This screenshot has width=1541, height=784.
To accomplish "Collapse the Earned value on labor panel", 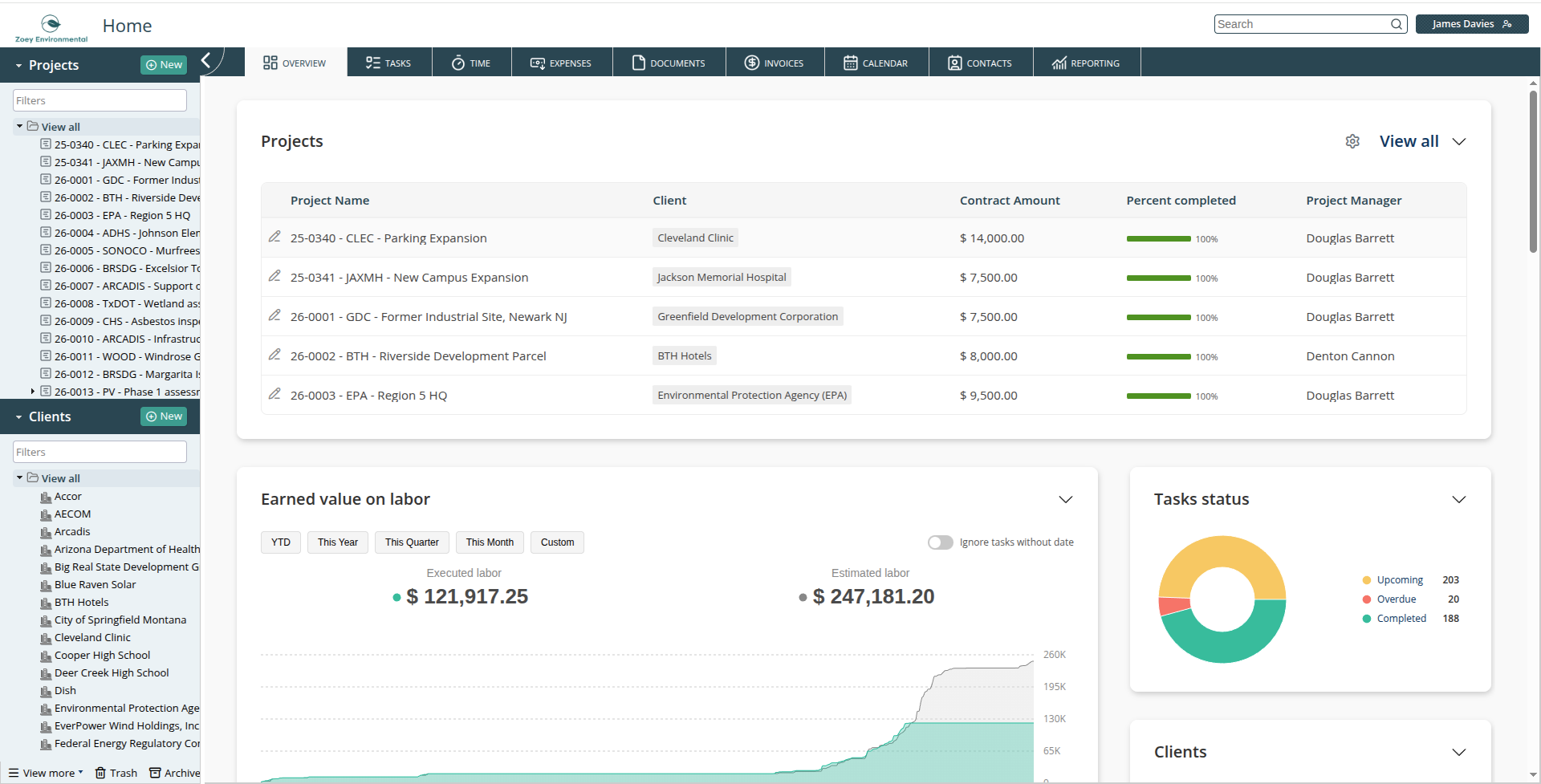I will (1066, 499).
